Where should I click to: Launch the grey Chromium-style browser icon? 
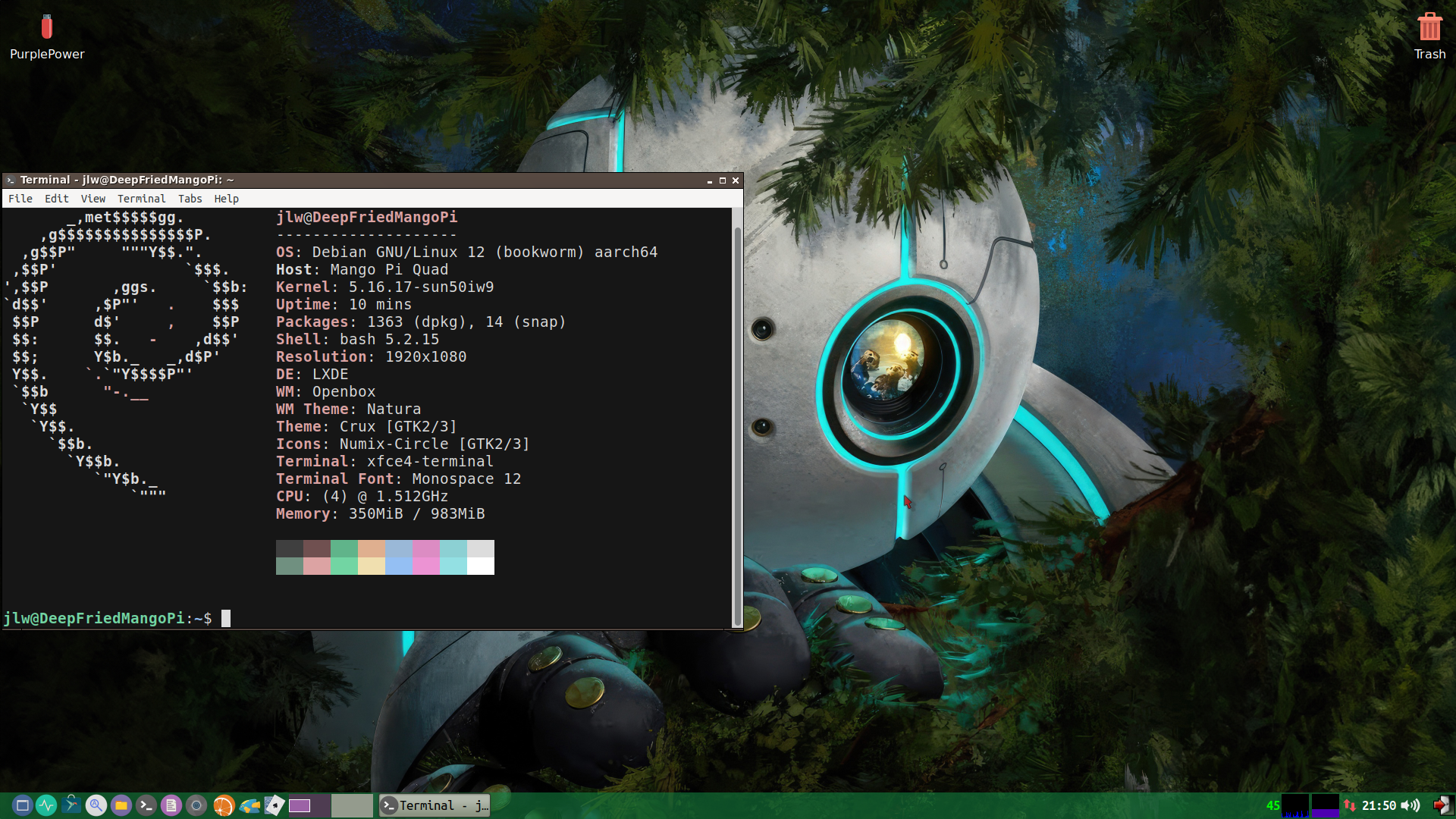(x=196, y=805)
